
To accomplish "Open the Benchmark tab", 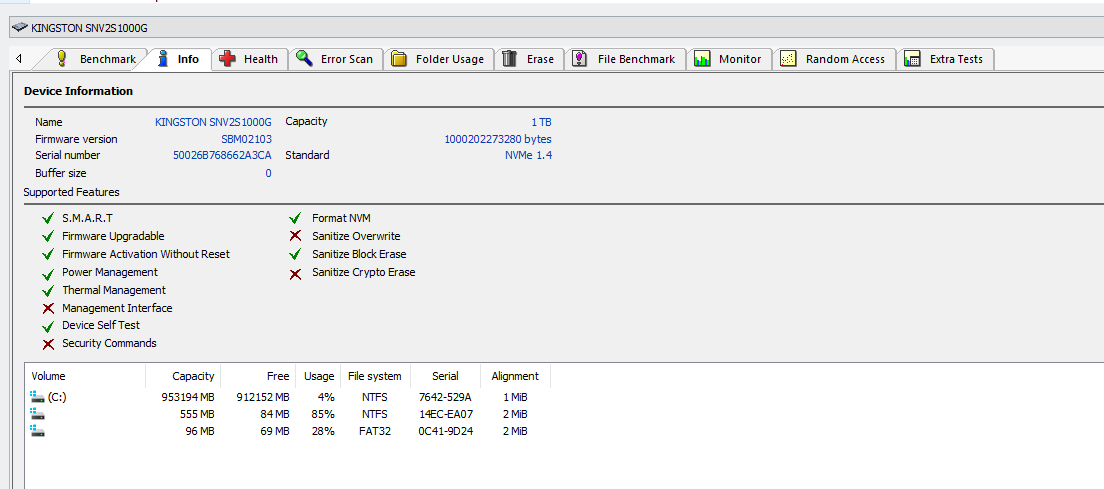I will coord(96,59).
